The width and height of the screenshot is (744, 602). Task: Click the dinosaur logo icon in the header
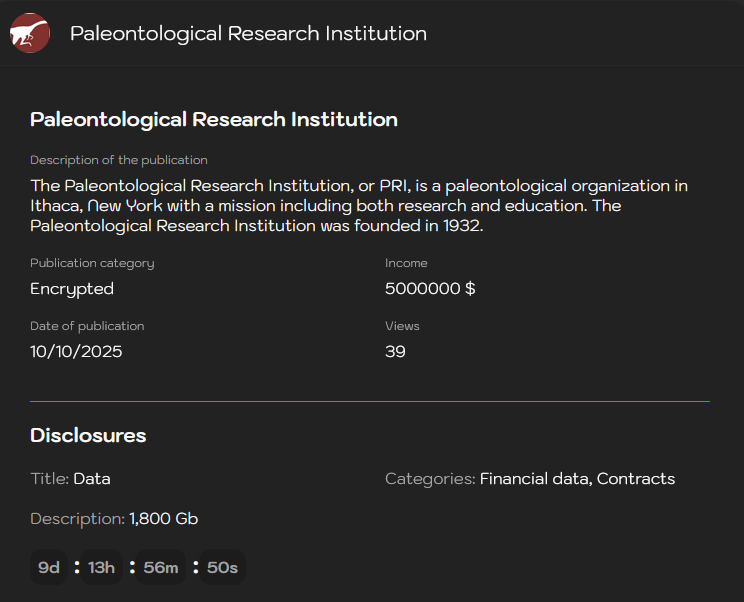coord(30,33)
